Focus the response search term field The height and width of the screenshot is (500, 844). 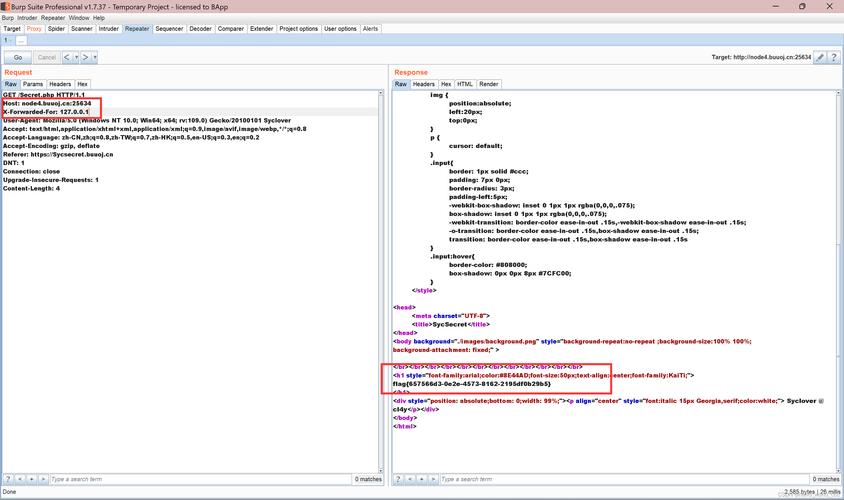click(x=625, y=479)
